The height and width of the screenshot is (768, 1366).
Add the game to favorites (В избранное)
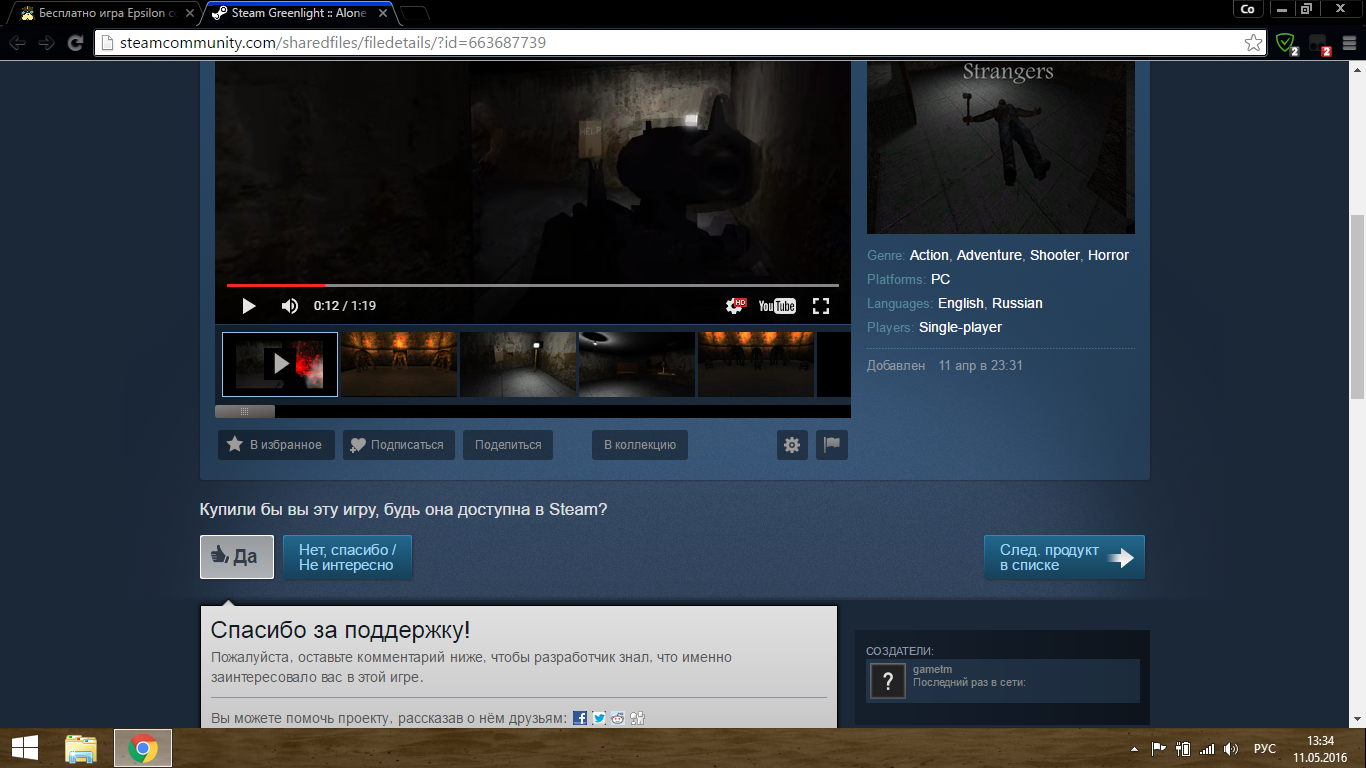pyautogui.click(x=276, y=445)
